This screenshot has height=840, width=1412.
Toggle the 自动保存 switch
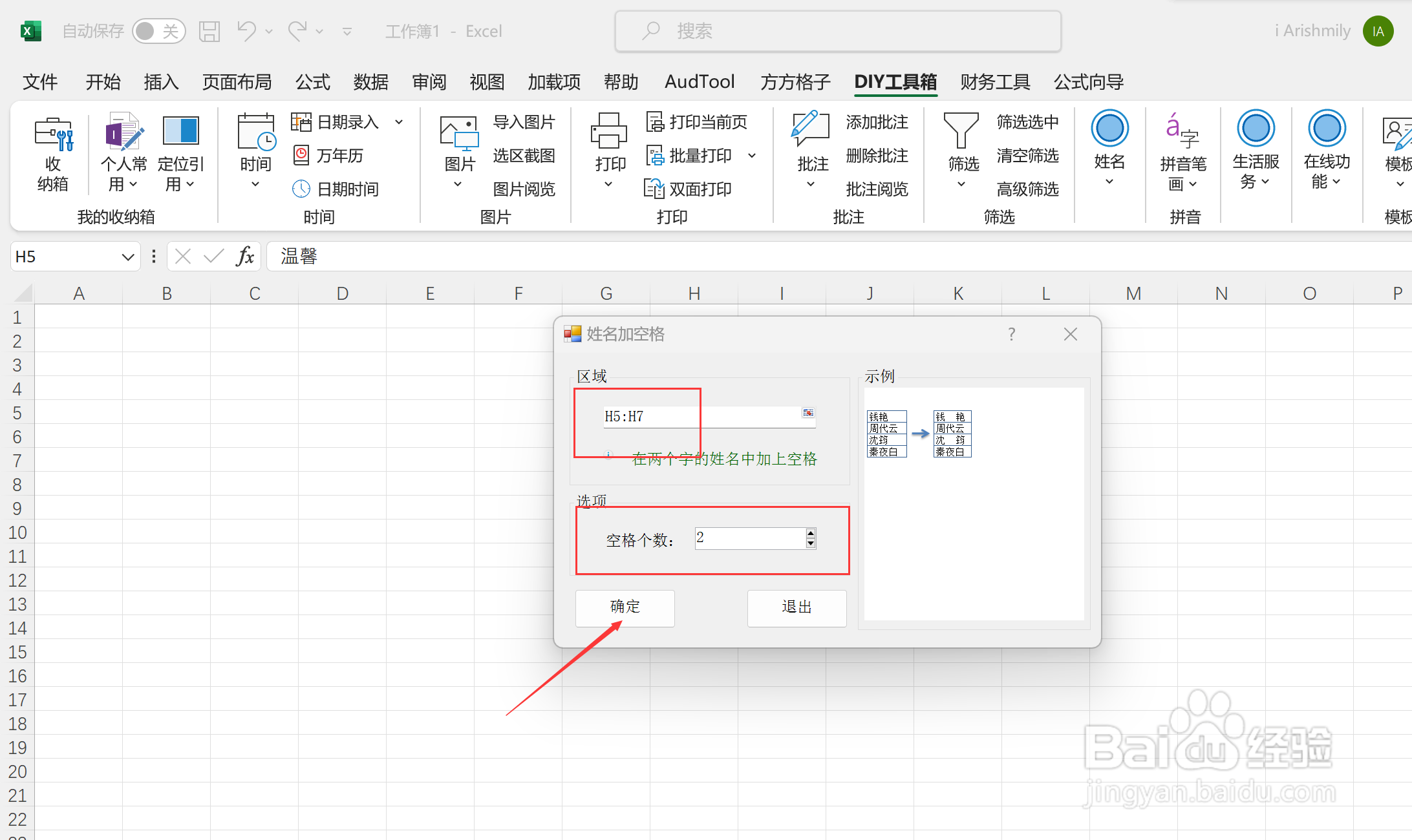(158, 31)
